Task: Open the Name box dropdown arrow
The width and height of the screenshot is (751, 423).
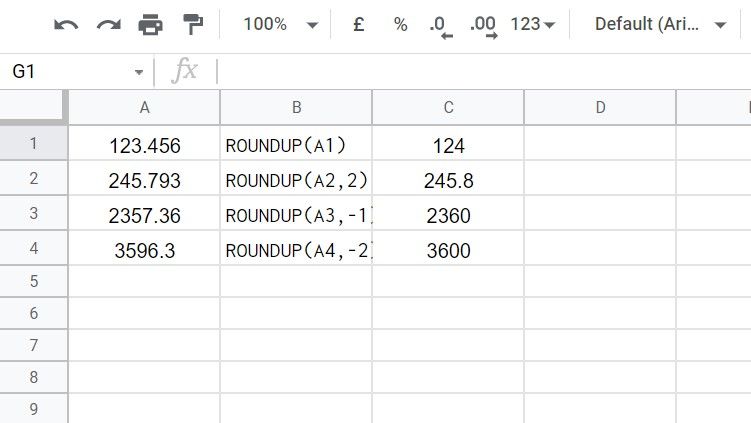Action: [138, 72]
